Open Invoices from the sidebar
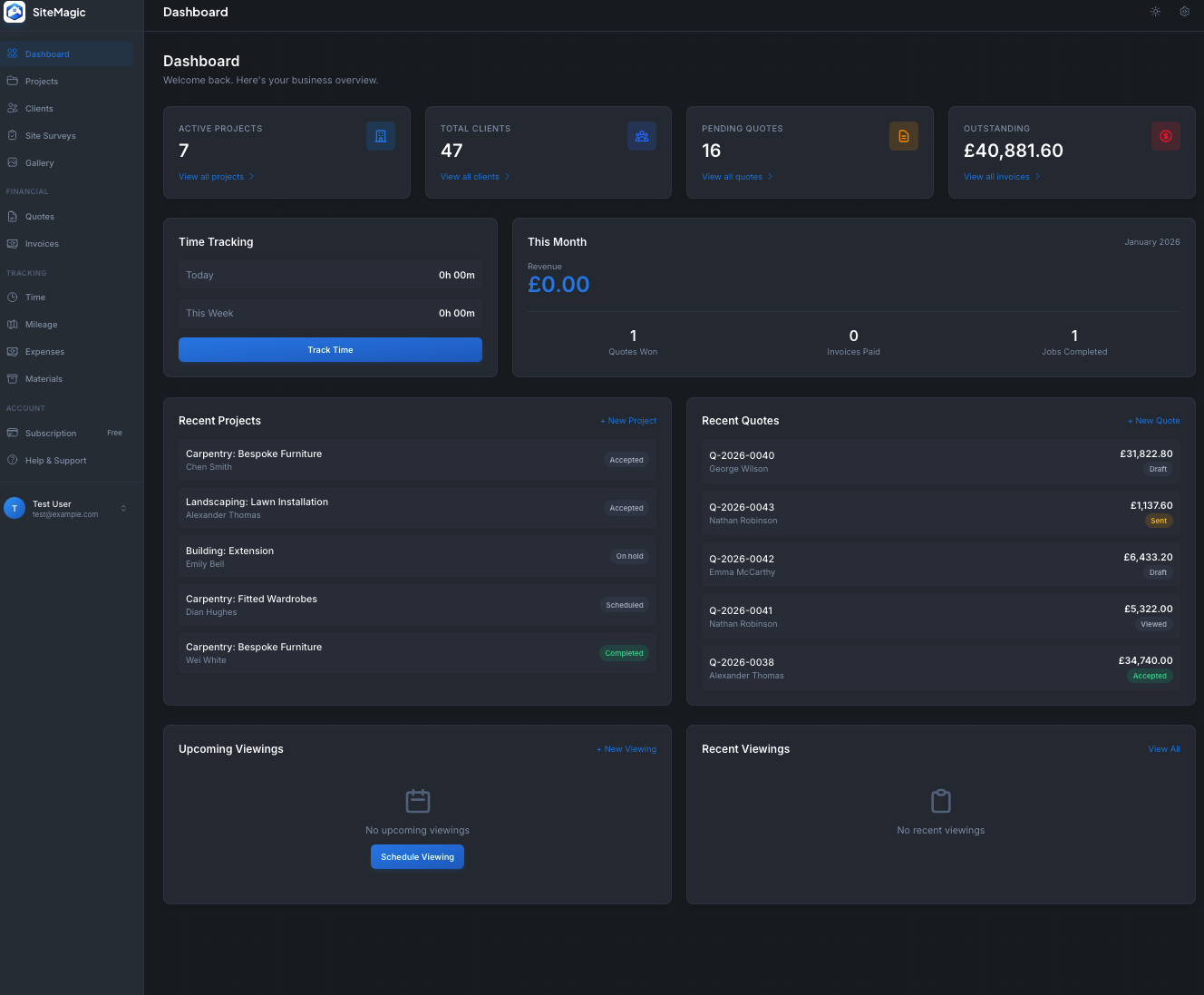Viewport: 1204px width, 995px height. [13, 243]
